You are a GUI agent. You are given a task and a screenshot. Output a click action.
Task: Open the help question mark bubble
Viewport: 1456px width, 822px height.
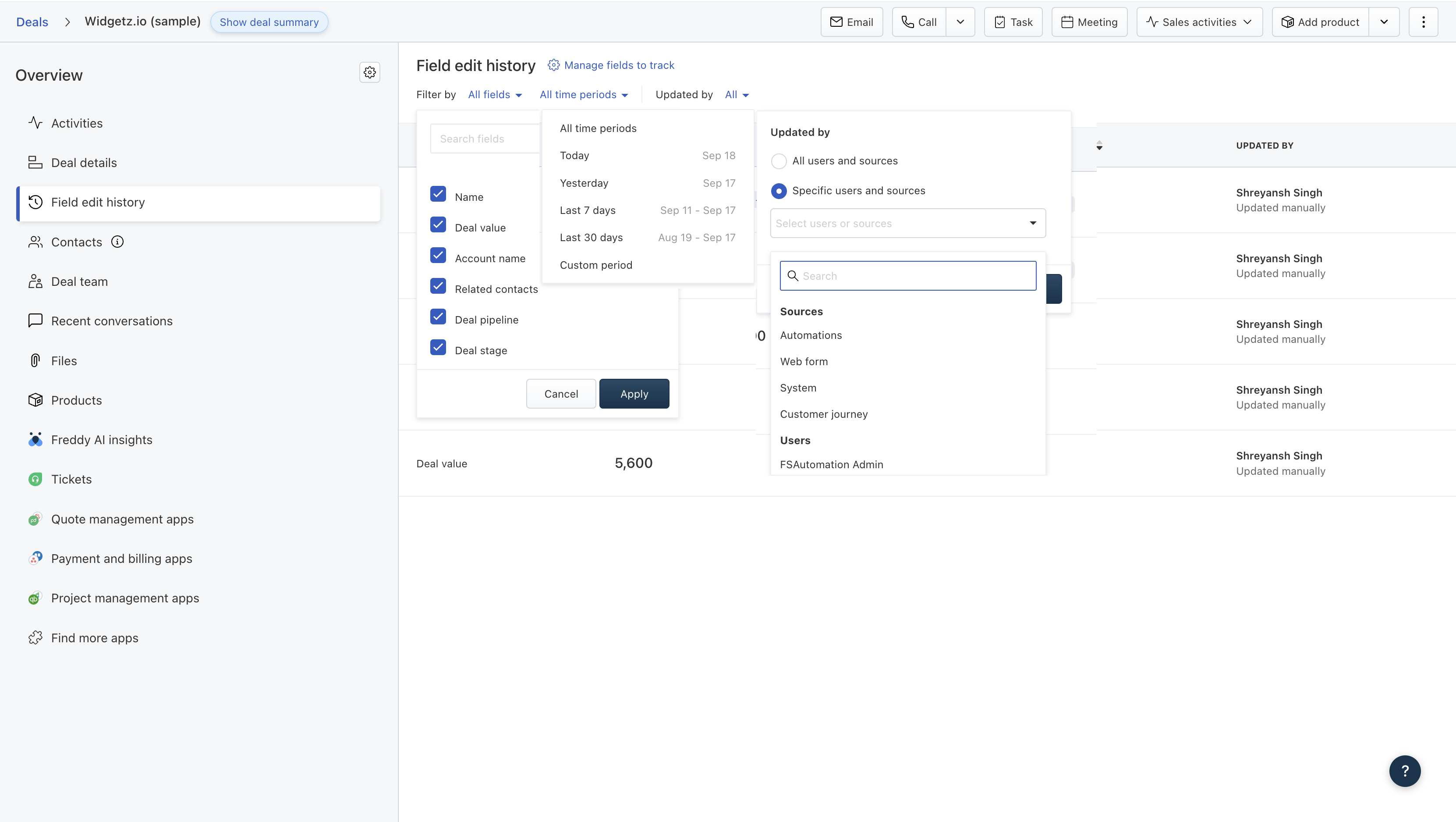pyautogui.click(x=1405, y=771)
